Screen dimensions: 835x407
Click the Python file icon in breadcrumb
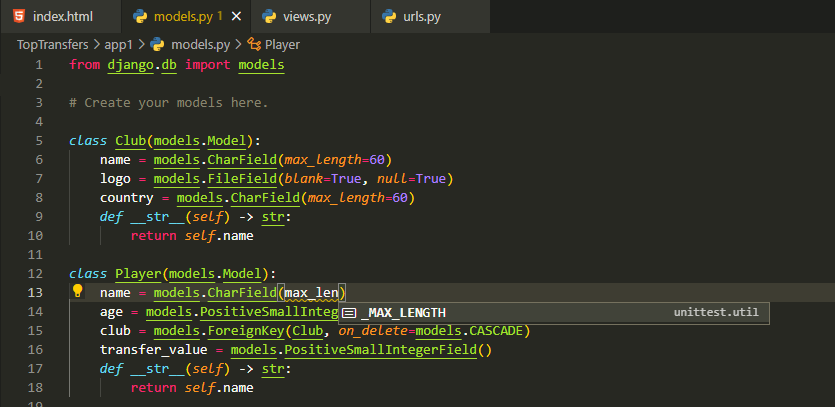[157, 45]
